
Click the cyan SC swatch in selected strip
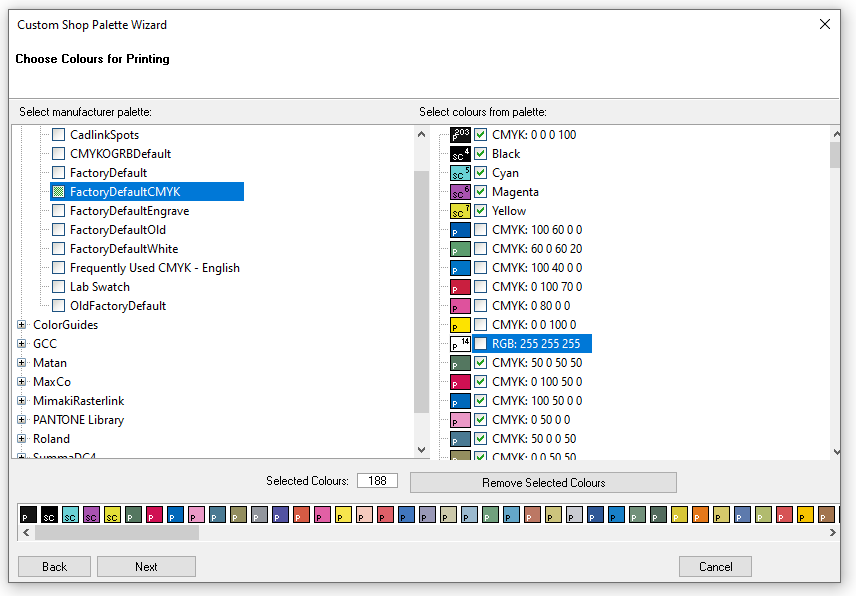70,515
